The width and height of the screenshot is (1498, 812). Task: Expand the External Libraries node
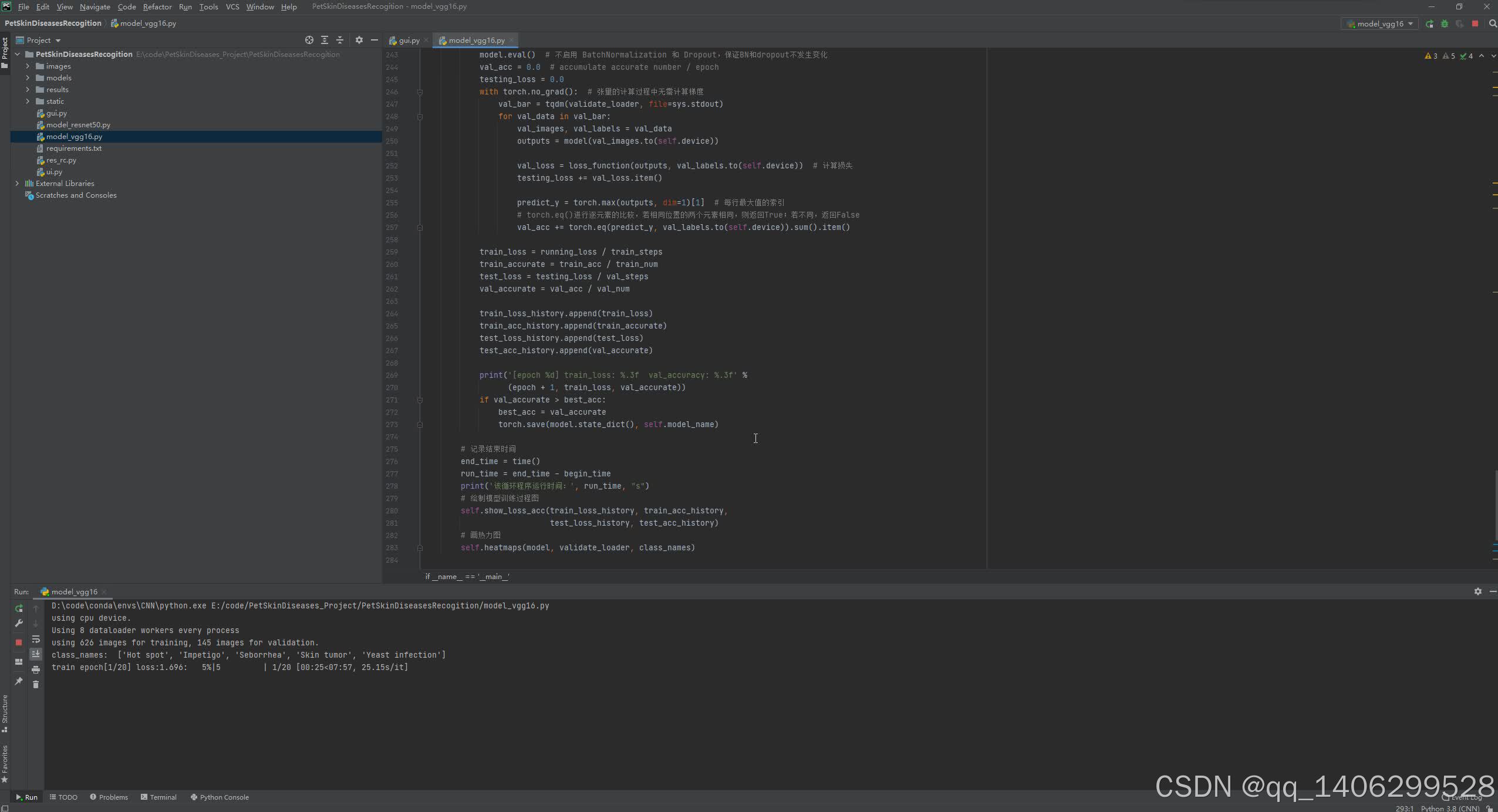tap(17, 184)
